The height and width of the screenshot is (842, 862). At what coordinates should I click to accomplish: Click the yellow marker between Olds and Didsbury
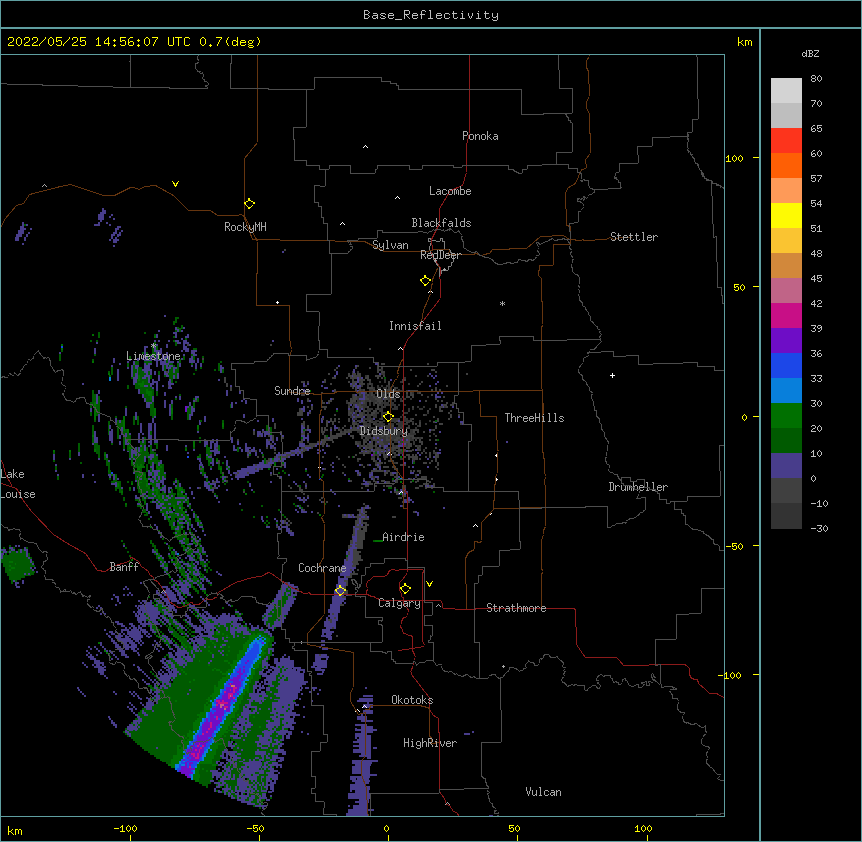(x=388, y=416)
